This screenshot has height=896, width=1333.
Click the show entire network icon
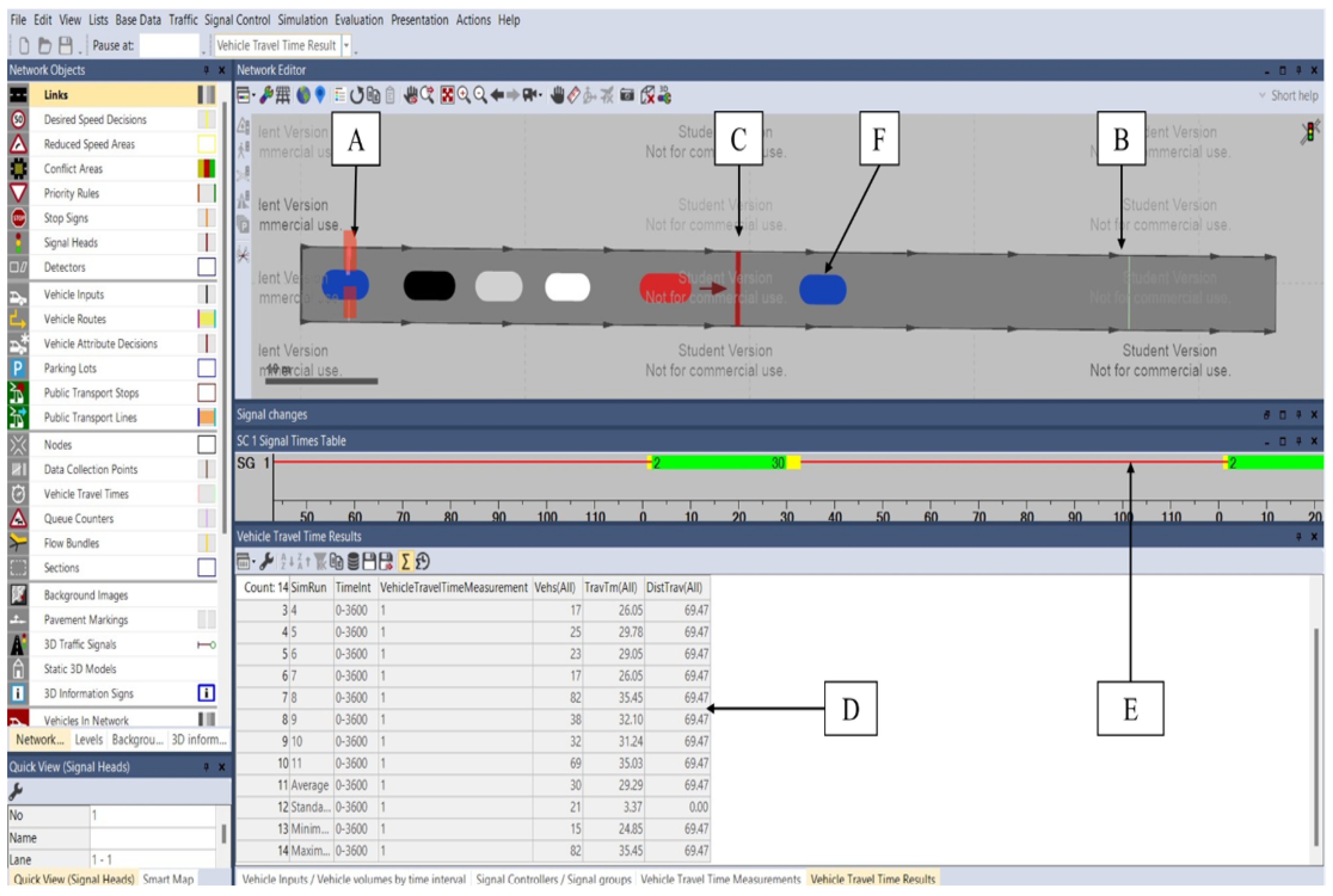pos(447,95)
